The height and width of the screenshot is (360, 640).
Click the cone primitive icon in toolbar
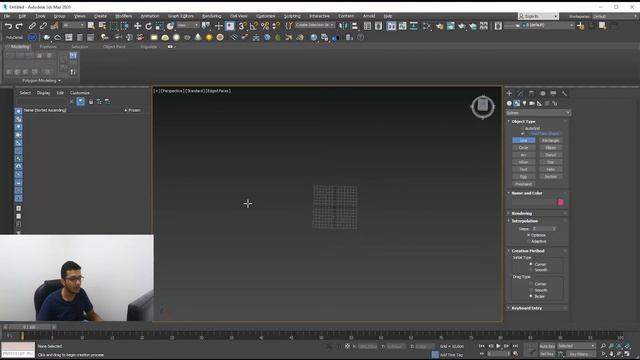[x=198, y=38]
